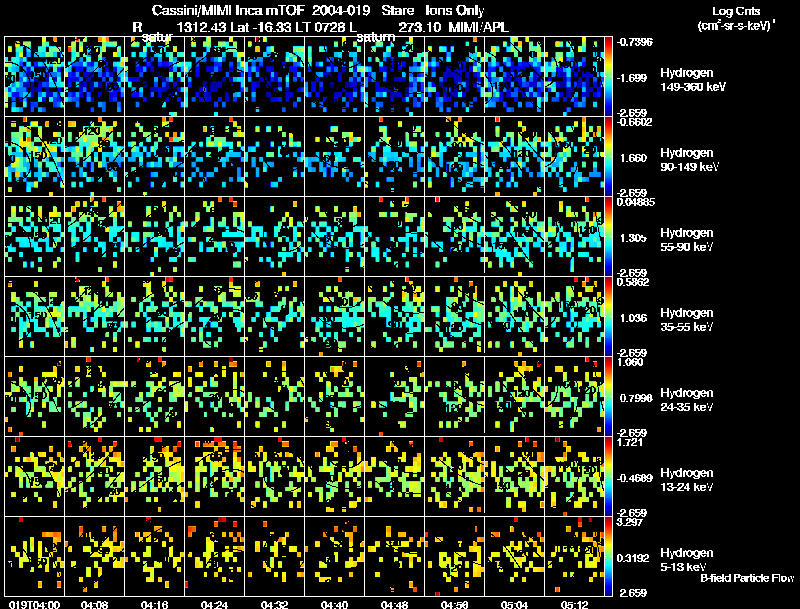Click the 'MIMI/APL' credit text
Image resolution: width=800 pixels, height=609 pixels.
tap(478, 27)
